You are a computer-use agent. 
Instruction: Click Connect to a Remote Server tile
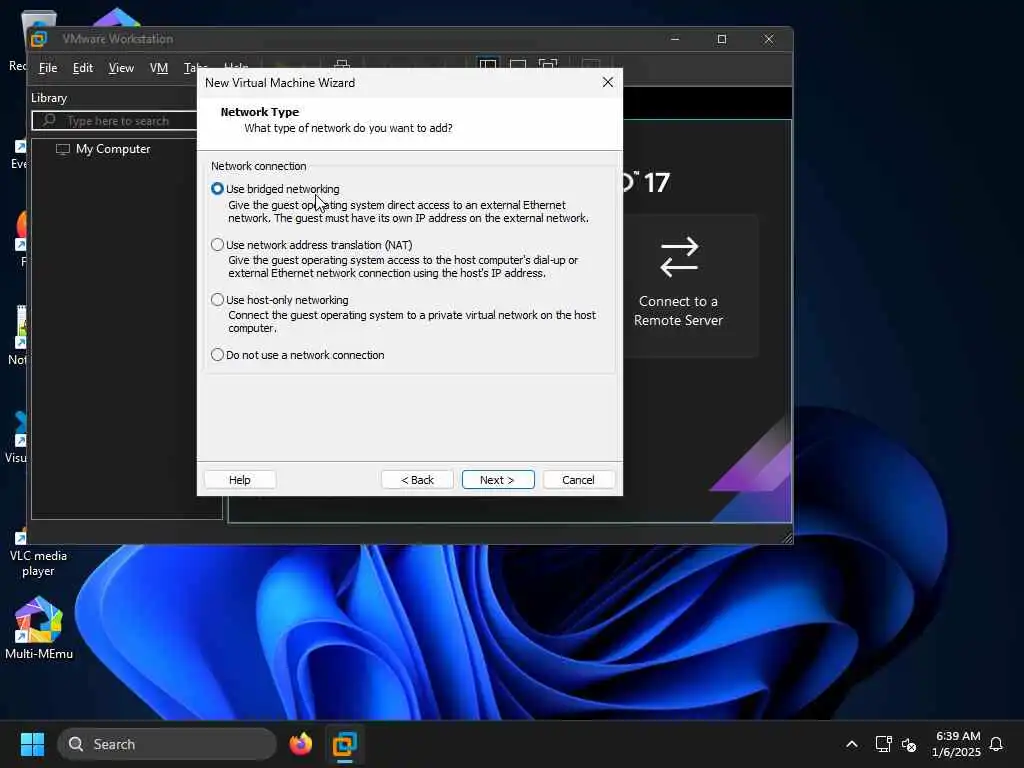click(x=678, y=286)
